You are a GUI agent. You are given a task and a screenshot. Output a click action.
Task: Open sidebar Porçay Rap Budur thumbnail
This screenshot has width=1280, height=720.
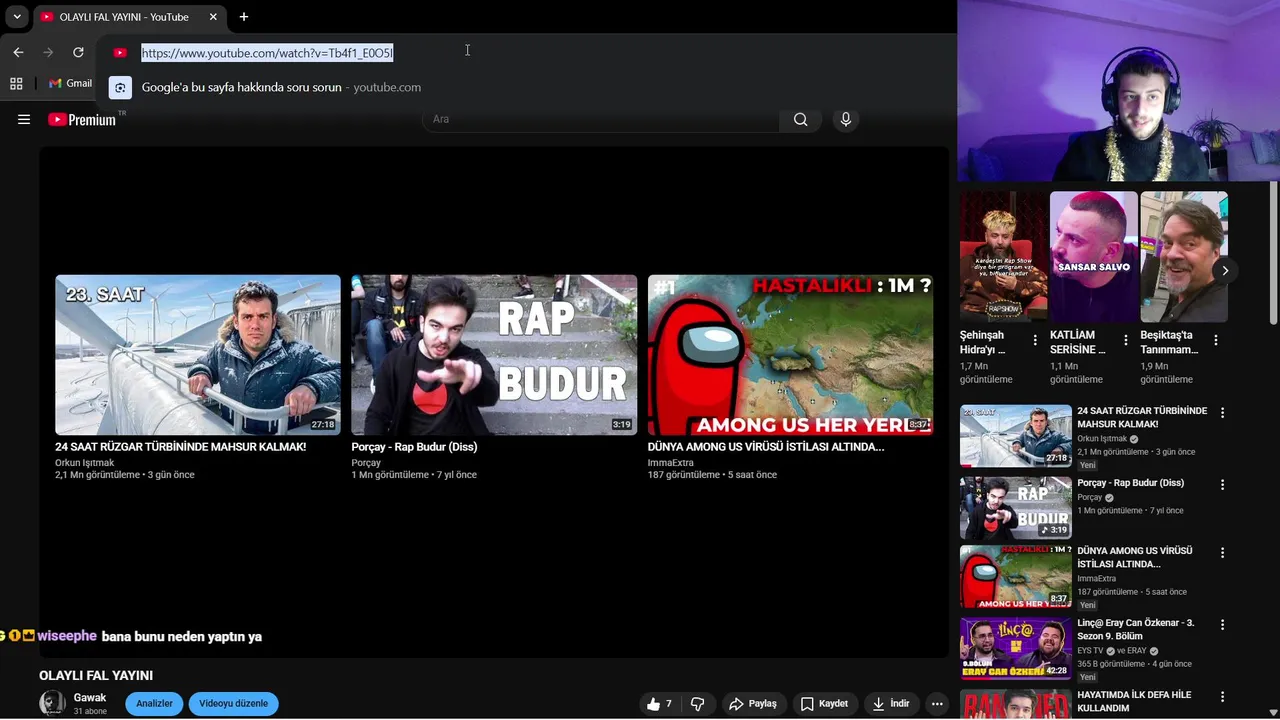(x=1016, y=508)
